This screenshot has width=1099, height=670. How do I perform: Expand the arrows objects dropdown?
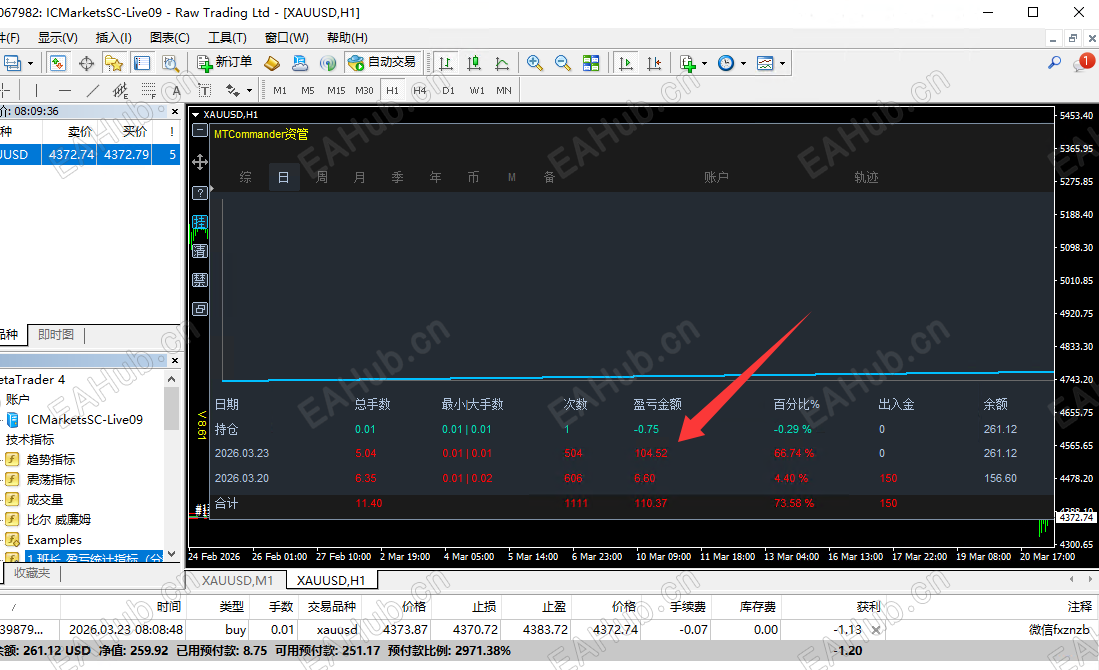pyautogui.click(x=250, y=90)
